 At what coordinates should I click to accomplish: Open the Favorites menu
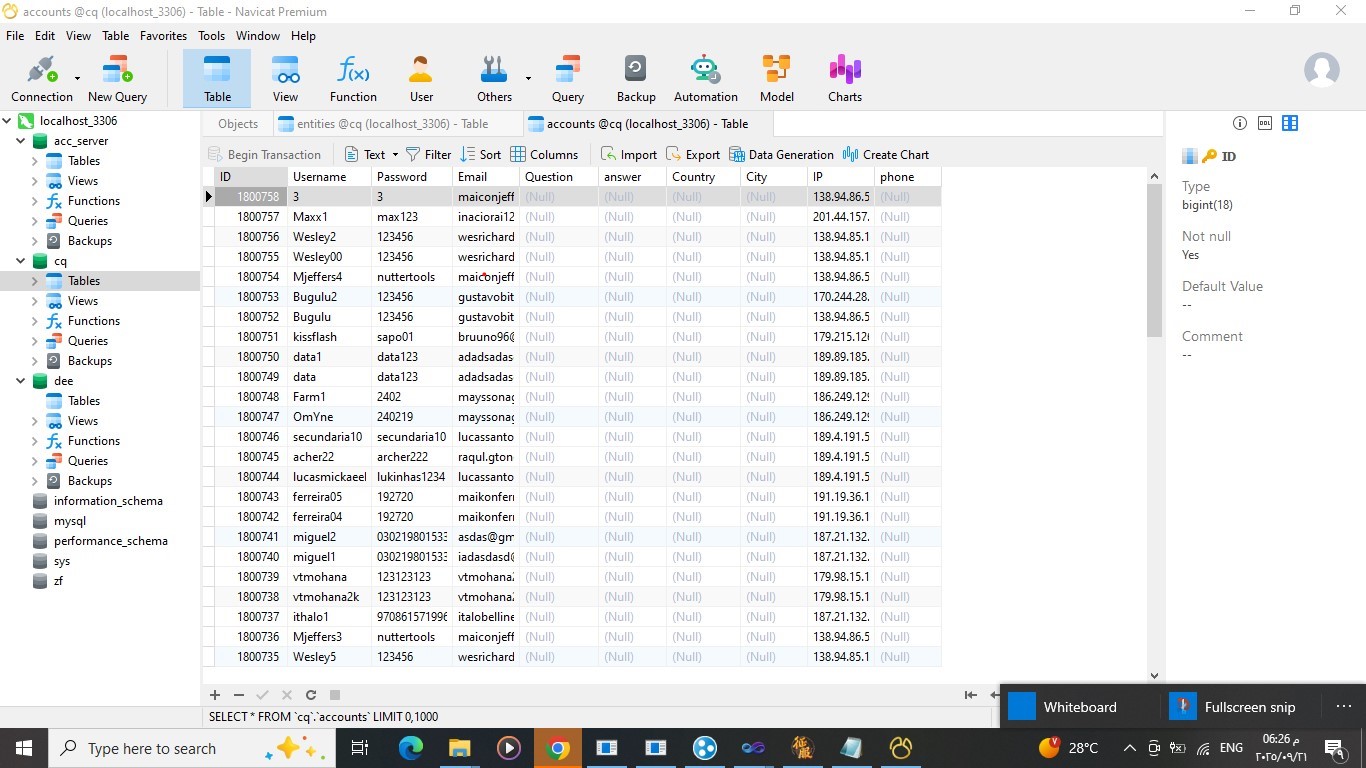[163, 35]
